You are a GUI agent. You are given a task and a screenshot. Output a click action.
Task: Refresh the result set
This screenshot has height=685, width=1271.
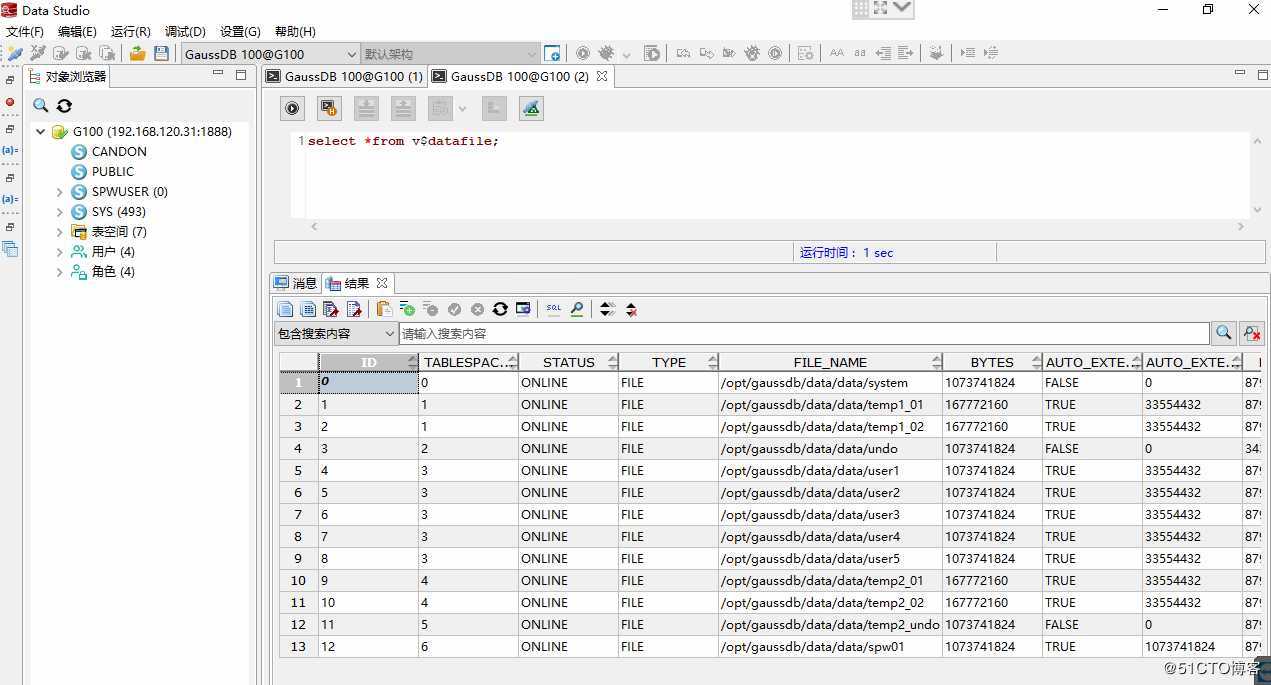coord(500,309)
